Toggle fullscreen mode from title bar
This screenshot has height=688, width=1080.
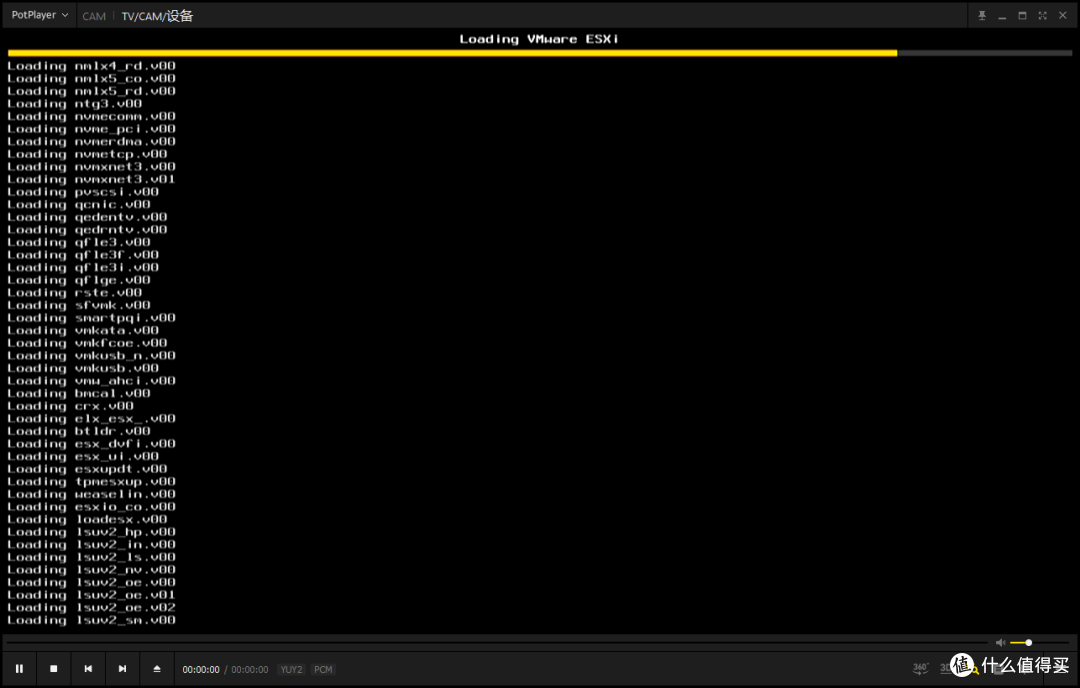[x=1042, y=15]
